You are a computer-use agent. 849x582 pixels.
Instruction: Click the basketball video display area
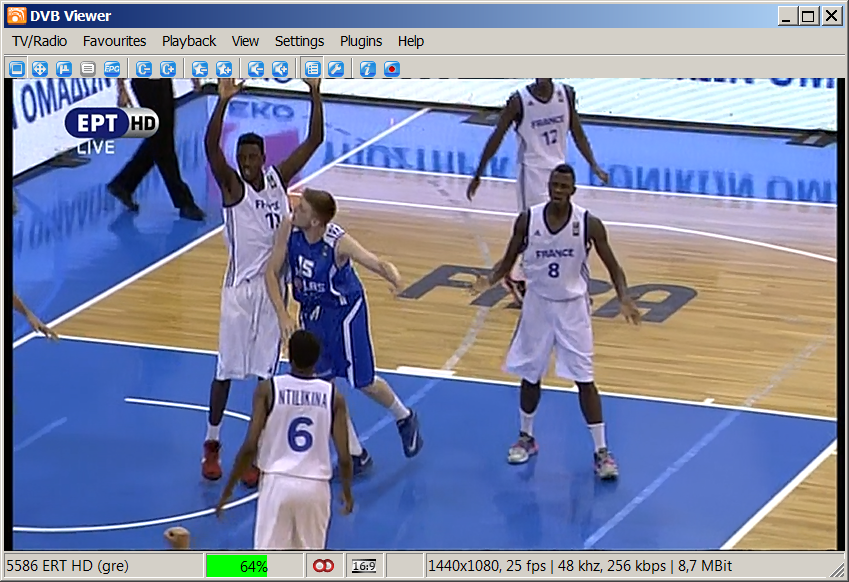pos(424,315)
